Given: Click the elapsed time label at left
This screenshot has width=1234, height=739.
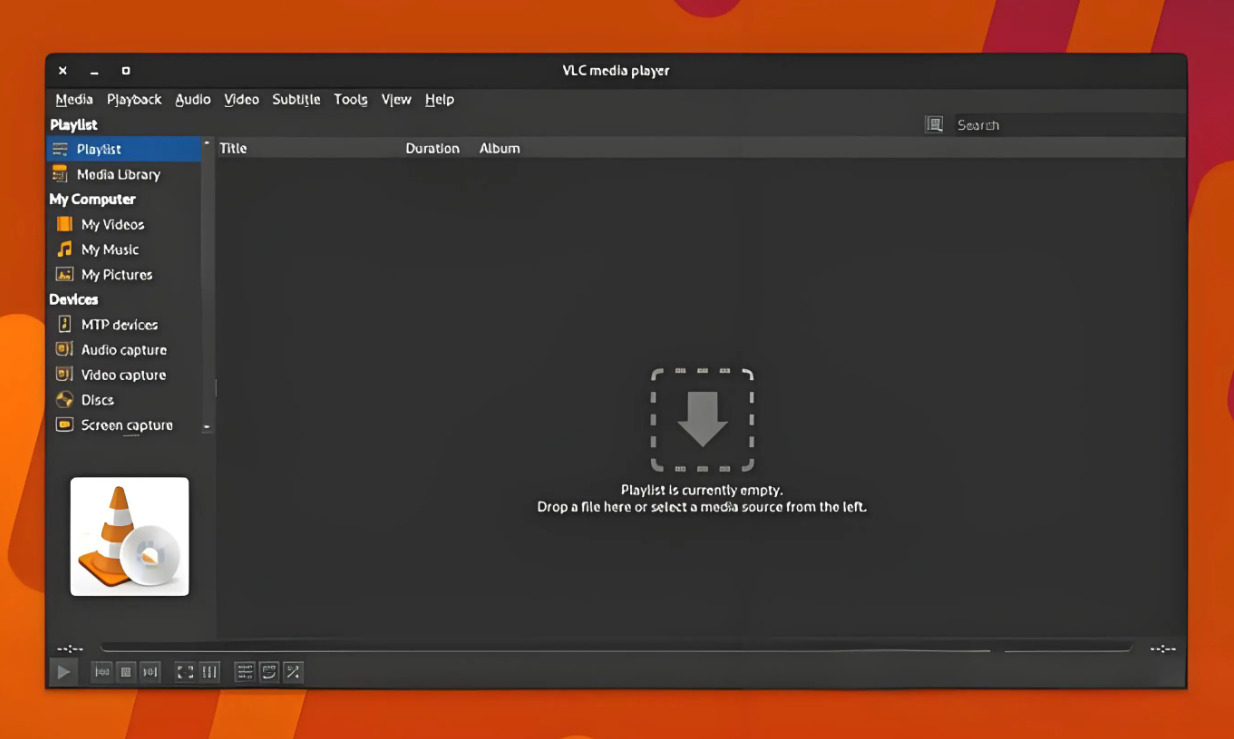Looking at the screenshot, I should click(x=70, y=649).
